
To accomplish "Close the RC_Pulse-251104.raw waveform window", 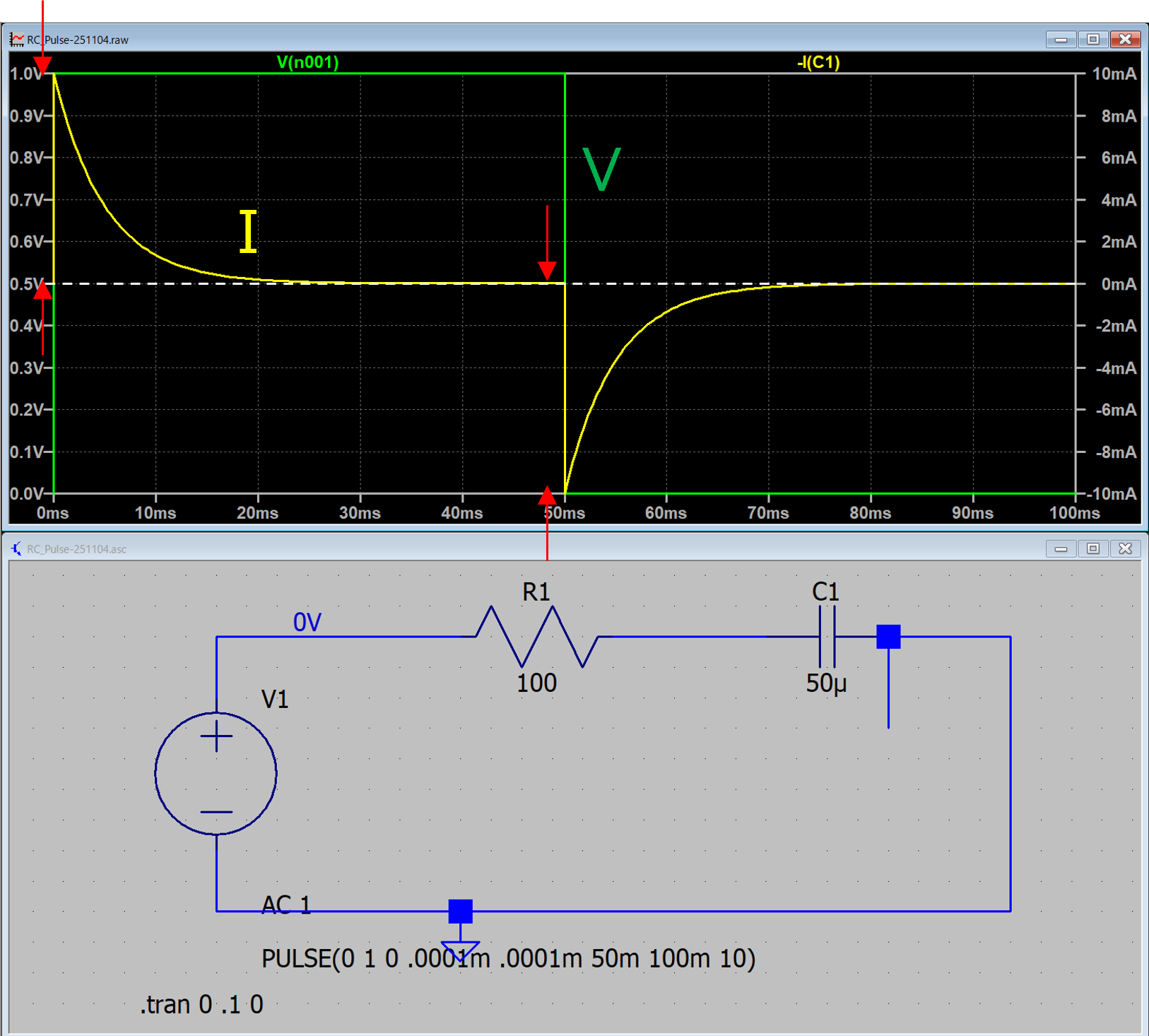I will pos(1125,40).
